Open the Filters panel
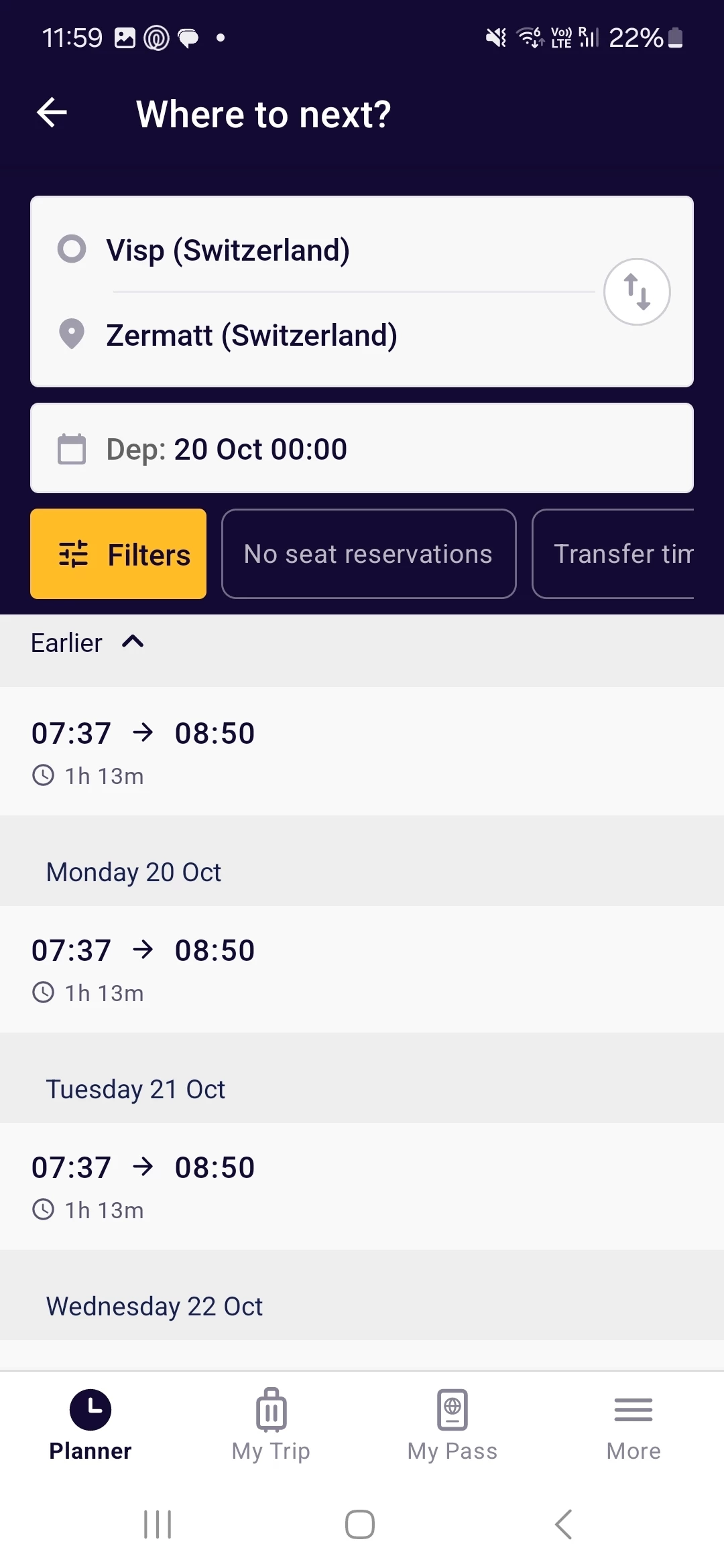The height and width of the screenshot is (1568, 724). point(119,554)
